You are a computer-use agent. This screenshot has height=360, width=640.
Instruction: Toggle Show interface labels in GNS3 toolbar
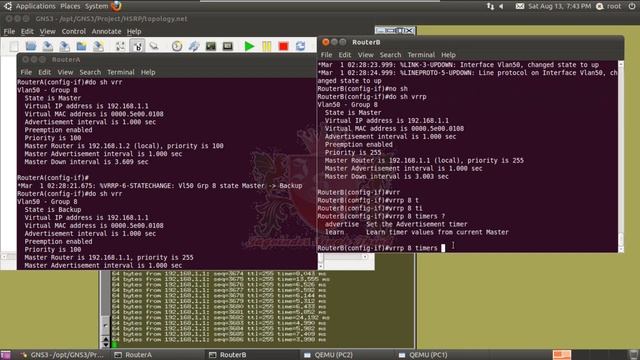click(x=120, y=46)
